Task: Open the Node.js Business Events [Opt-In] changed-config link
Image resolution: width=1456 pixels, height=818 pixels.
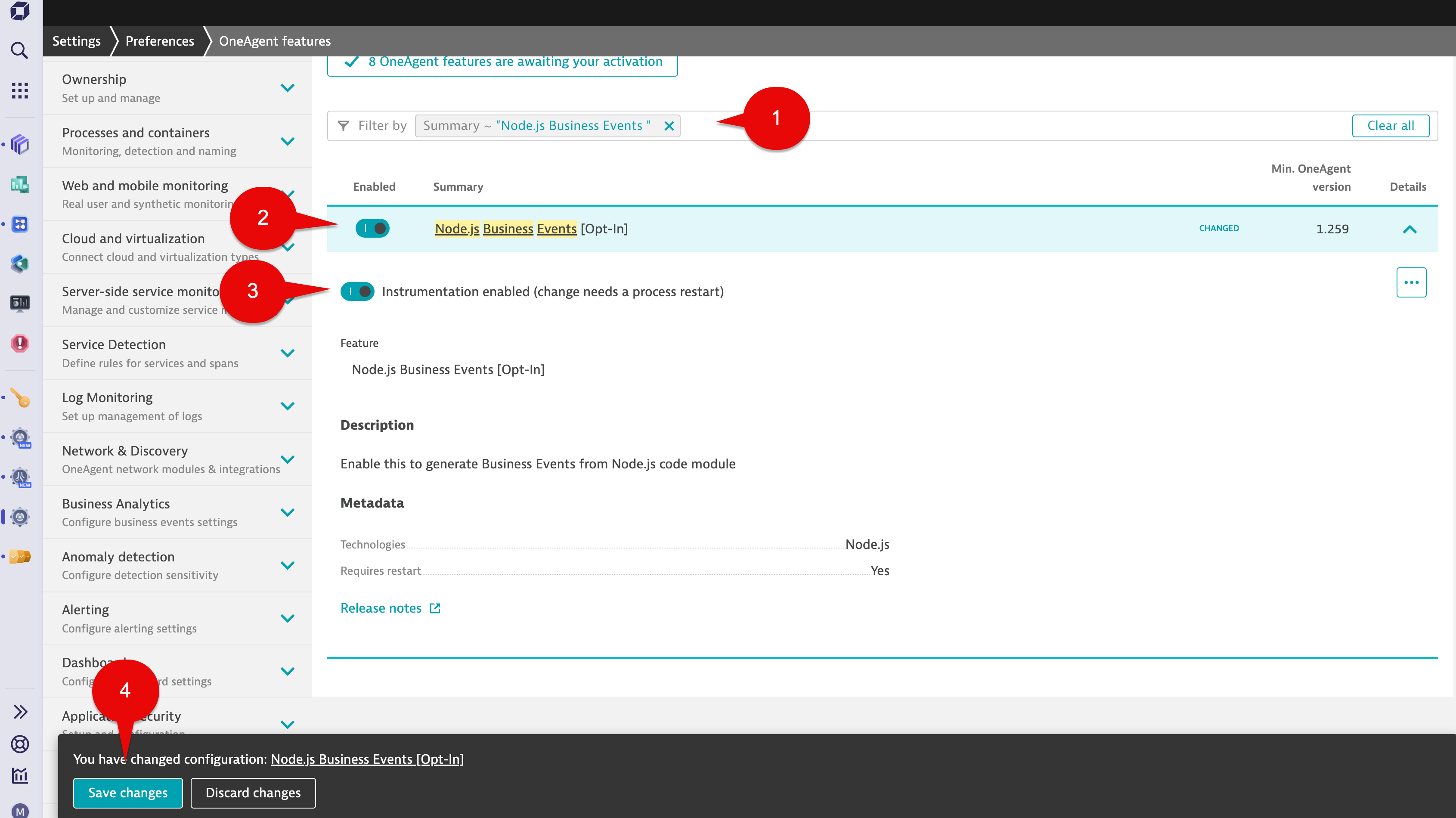Action: pos(367,759)
